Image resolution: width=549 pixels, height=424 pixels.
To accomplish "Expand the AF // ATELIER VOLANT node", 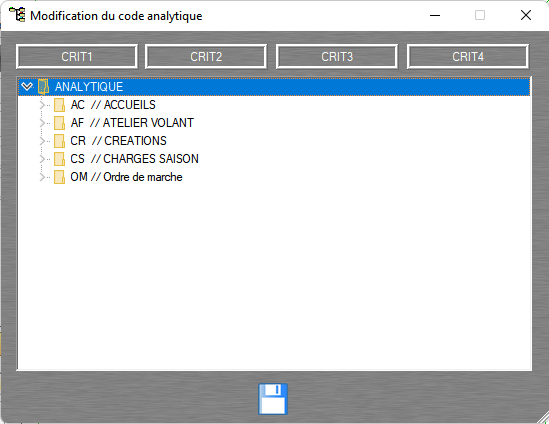I will (42, 123).
